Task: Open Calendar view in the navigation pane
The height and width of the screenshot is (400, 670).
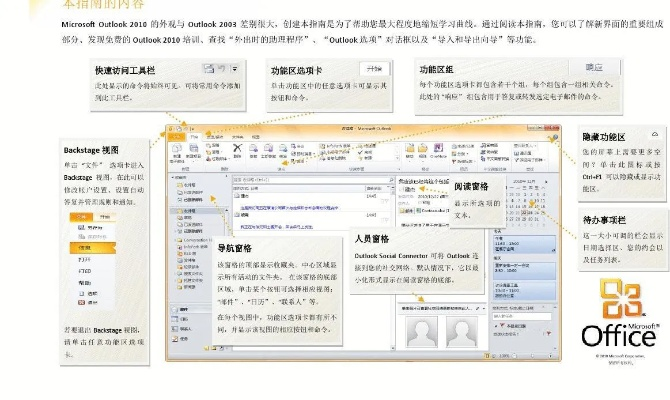Action: click(185, 319)
